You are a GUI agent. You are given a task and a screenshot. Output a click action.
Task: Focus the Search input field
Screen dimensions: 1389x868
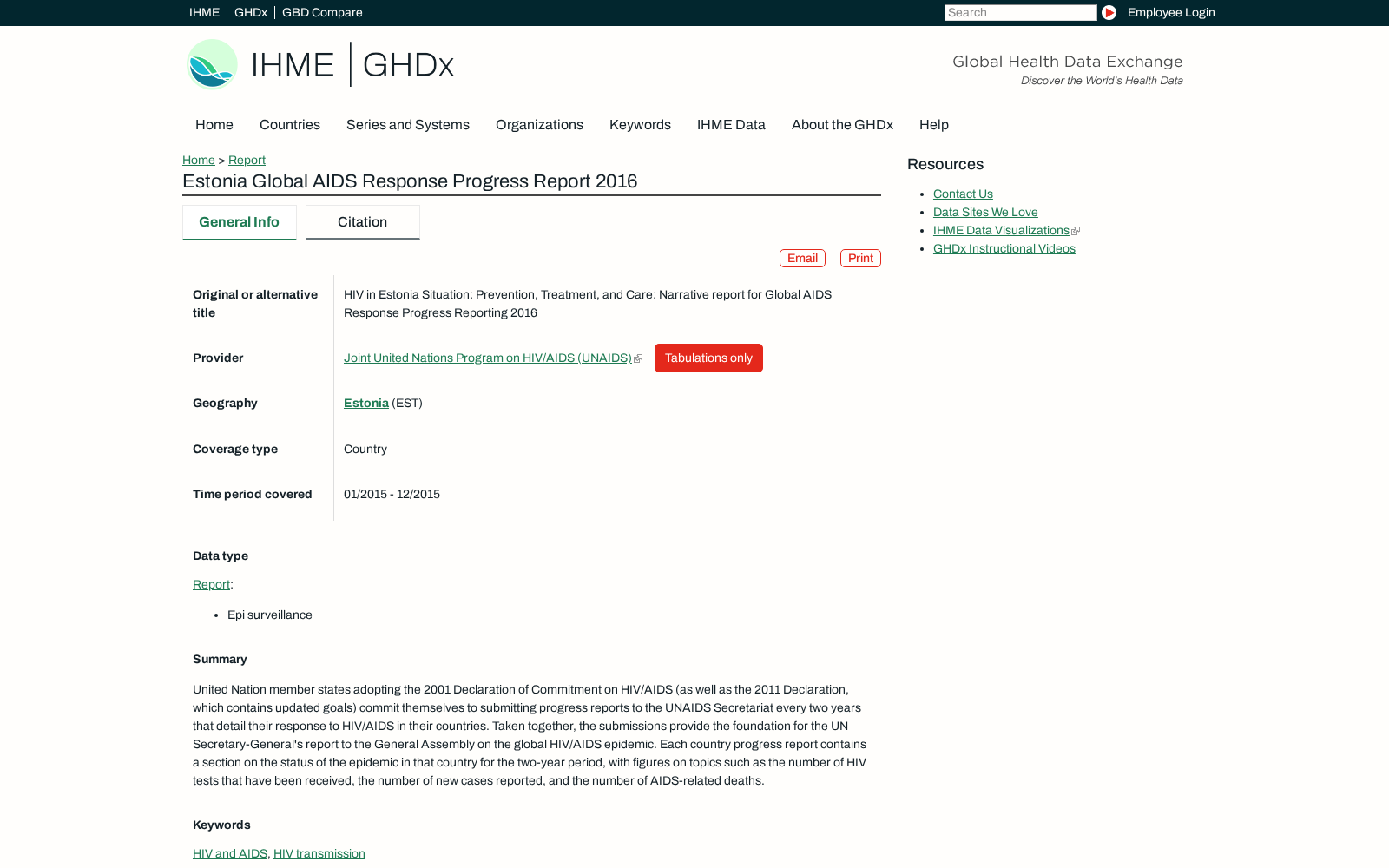coord(1020,13)
